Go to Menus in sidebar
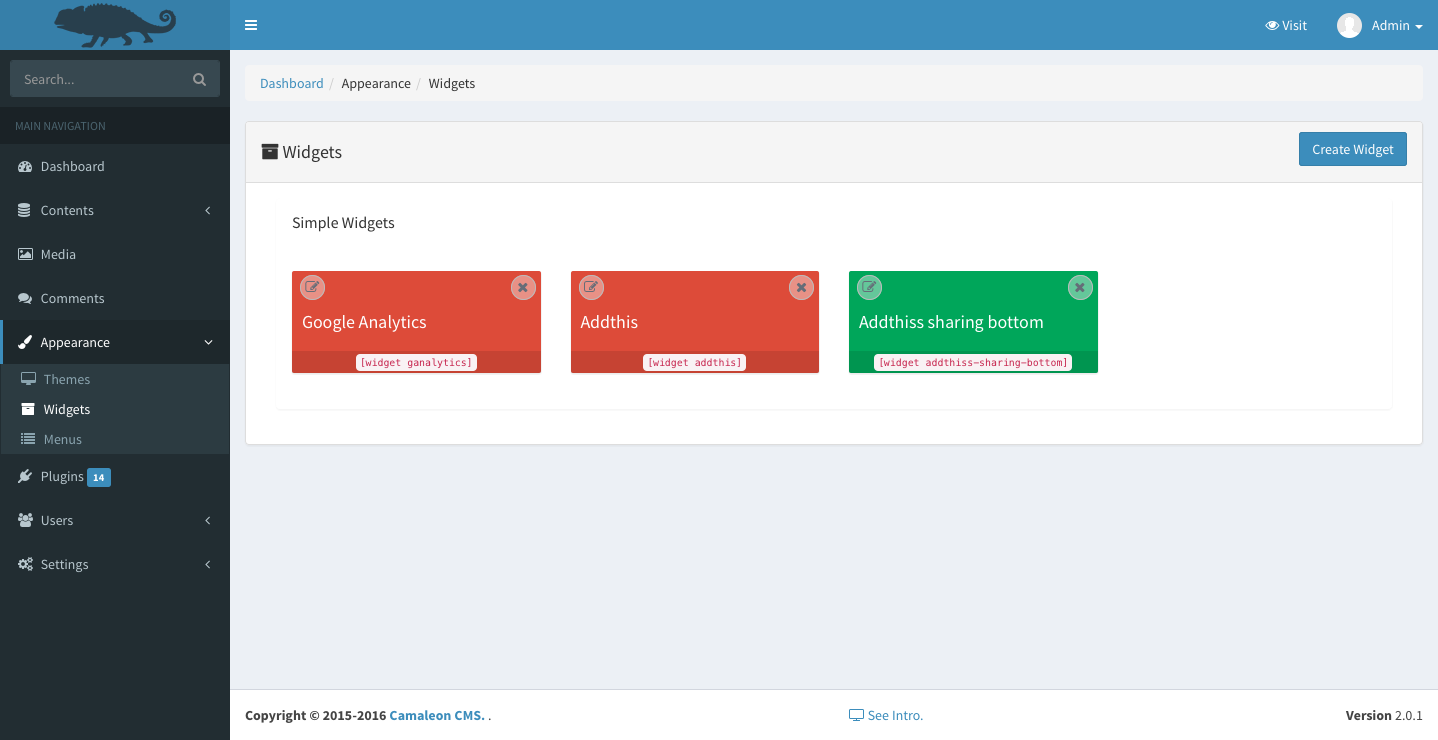The height and width of the screenshot is (740, 1438). (x=62, y=439)
